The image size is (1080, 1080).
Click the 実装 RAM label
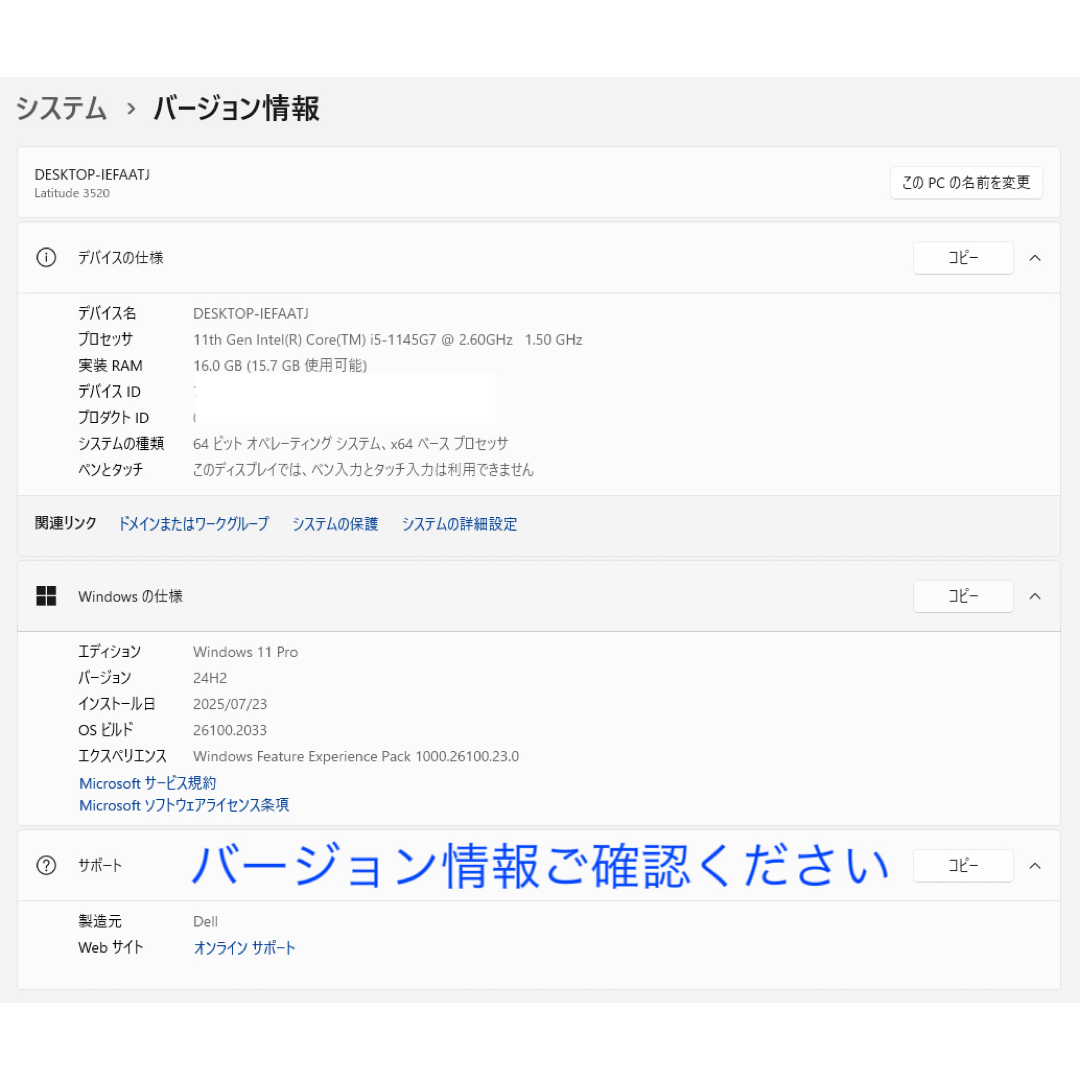coord(110,365)
